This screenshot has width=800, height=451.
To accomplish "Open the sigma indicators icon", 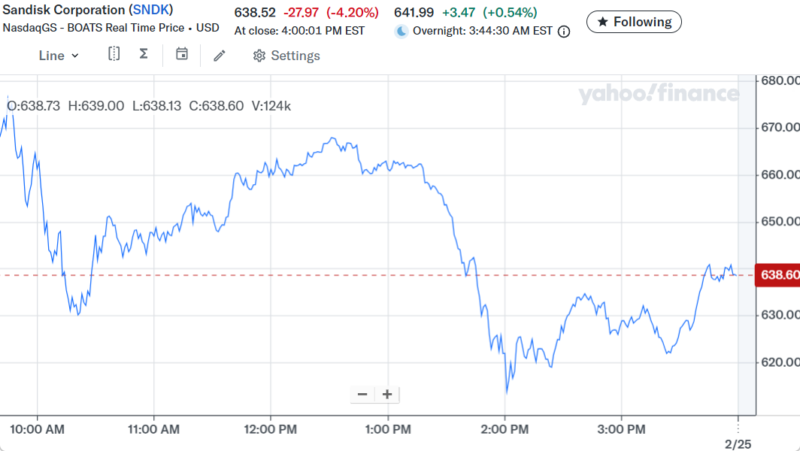I will pyautogui.click(x=144, y=54).
